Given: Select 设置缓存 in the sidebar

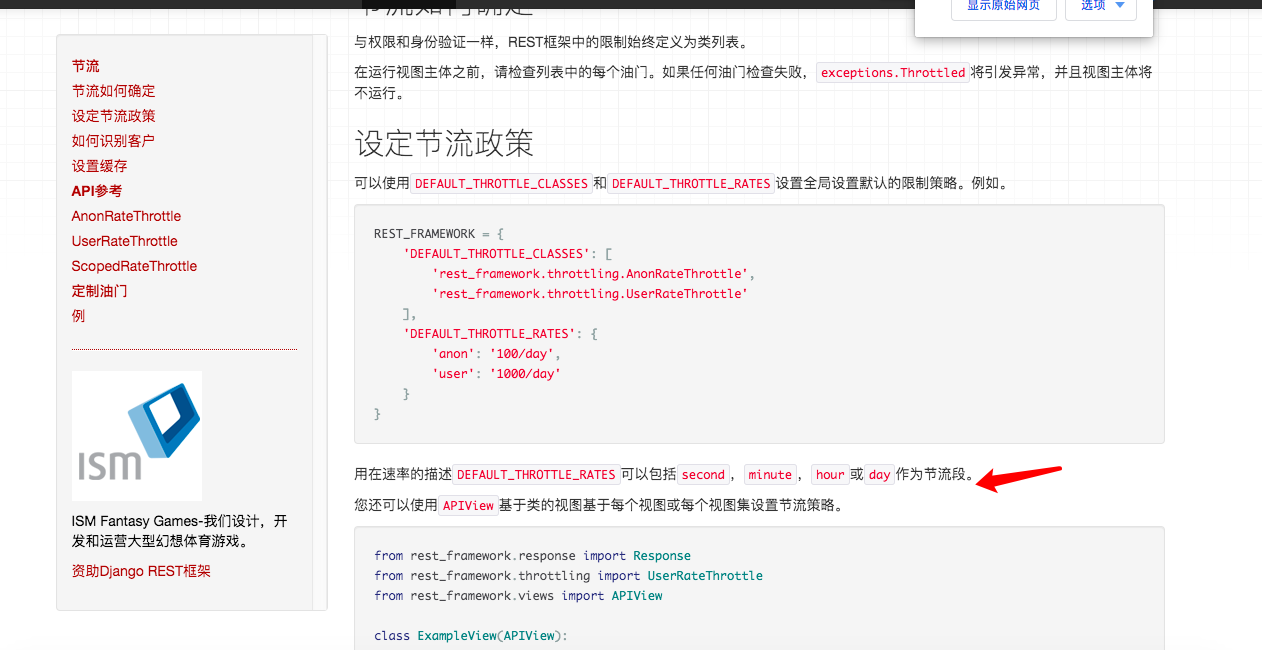Looking at the screenshot, I should click(100, 166).
